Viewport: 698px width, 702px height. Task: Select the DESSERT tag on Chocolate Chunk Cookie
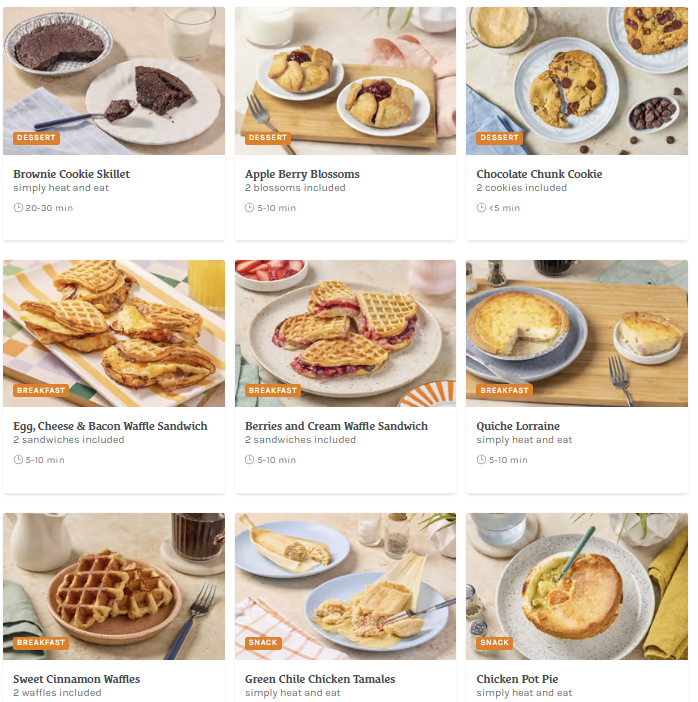(x=499, y=138)
